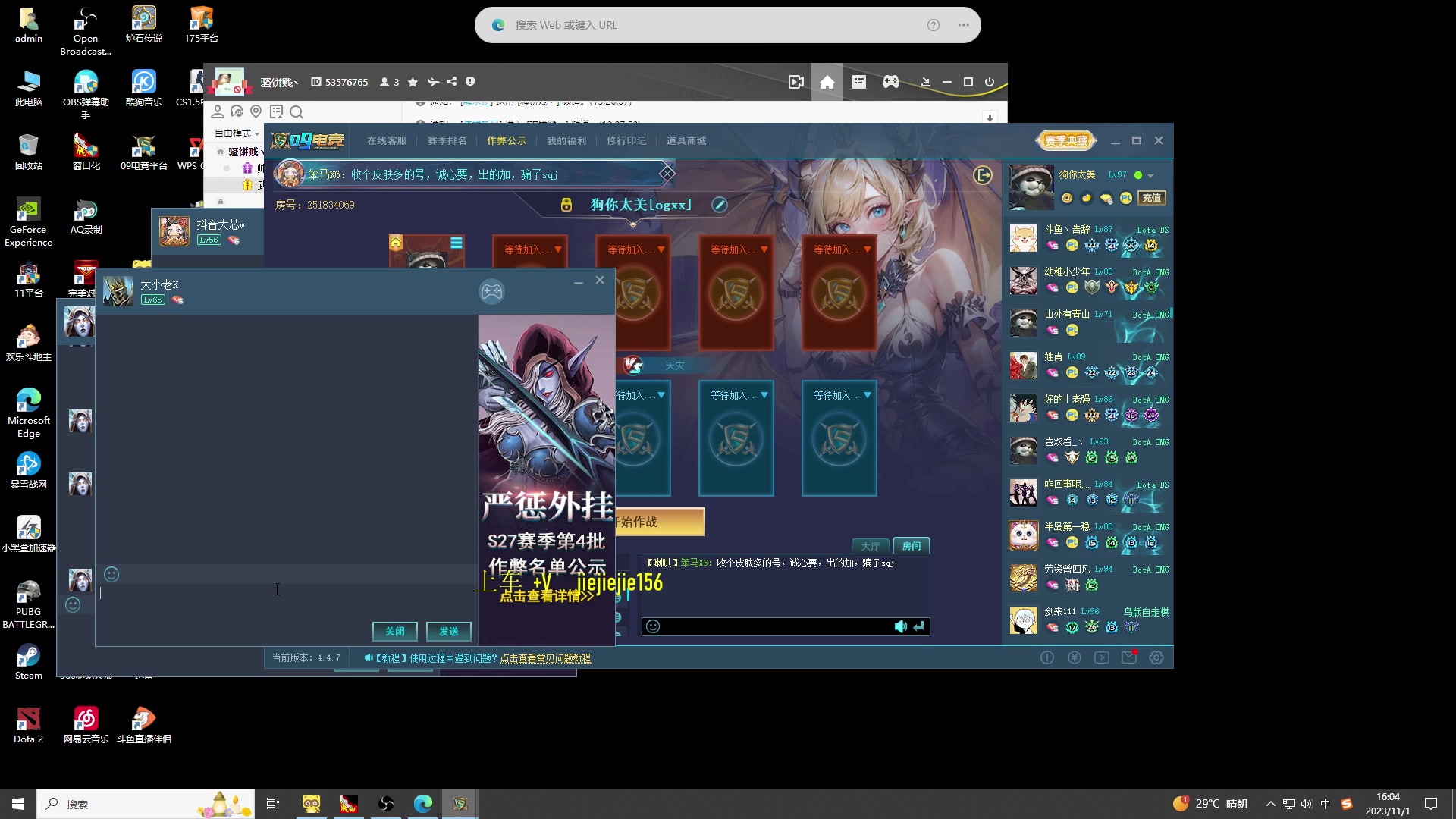Open the 修行印记 menu item

[x=626, y=140]
